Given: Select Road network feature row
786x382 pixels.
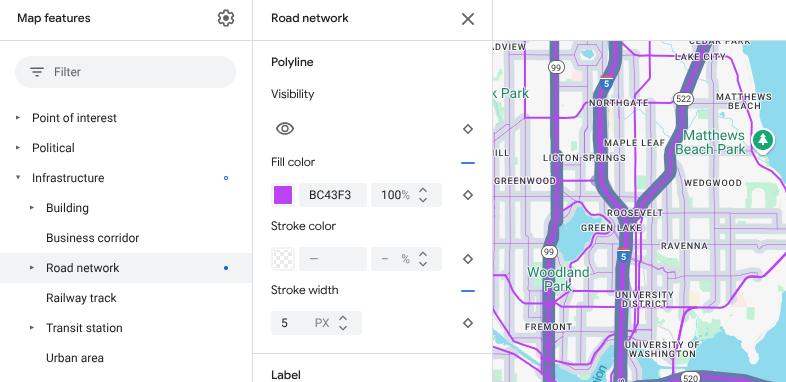Looking at the screenshot, I should pos(126,268).
